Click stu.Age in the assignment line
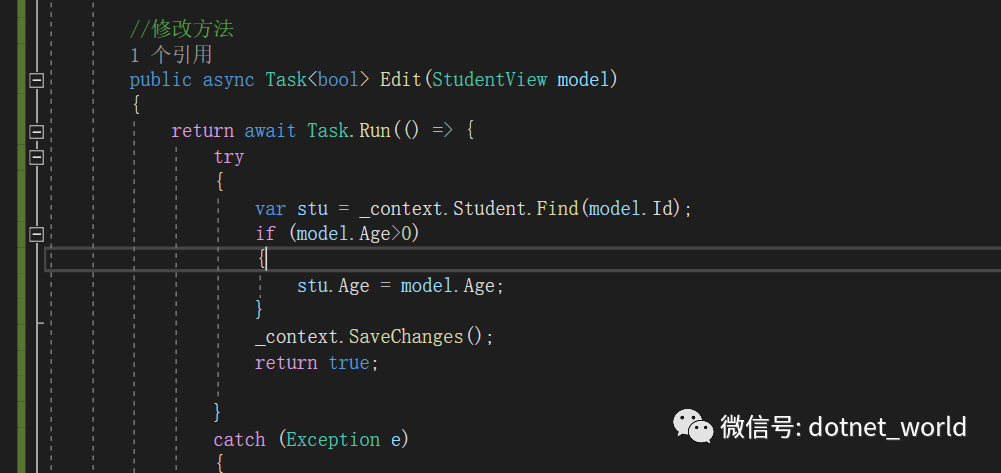Viewport: 1001px width, 473px height. coord(333,286)
